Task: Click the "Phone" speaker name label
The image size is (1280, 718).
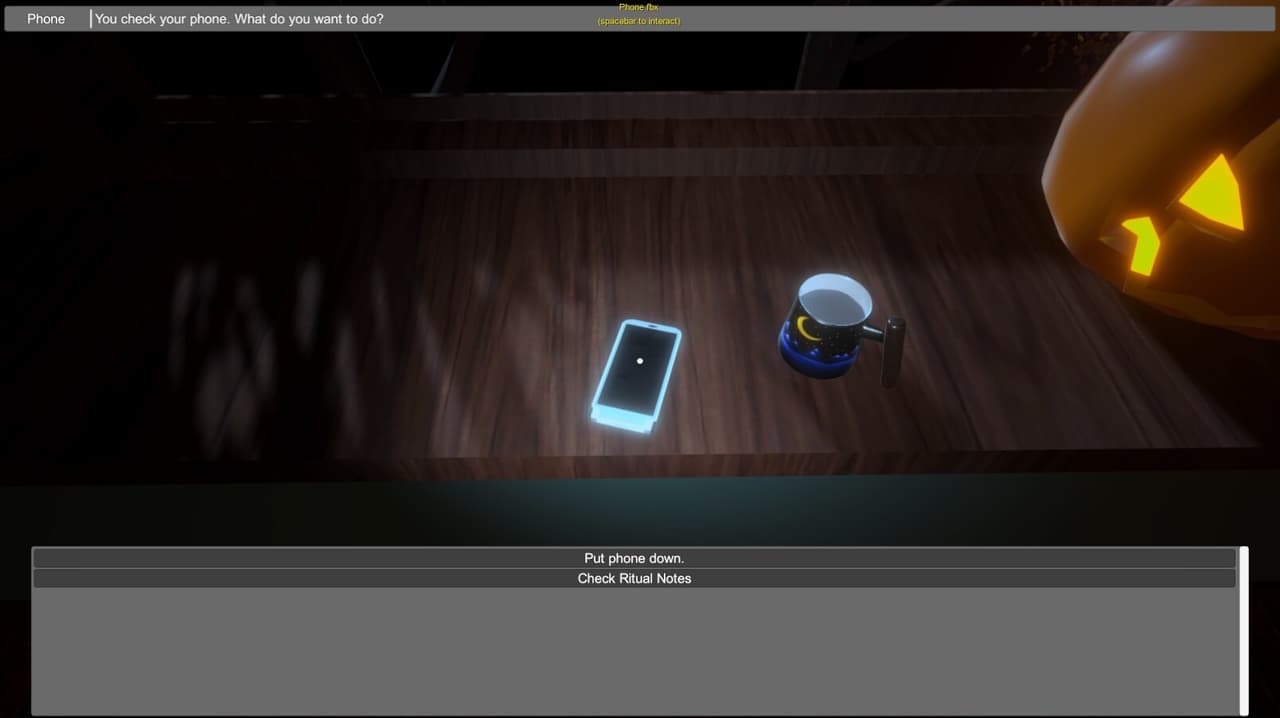Action: click(x=46, y=19)
